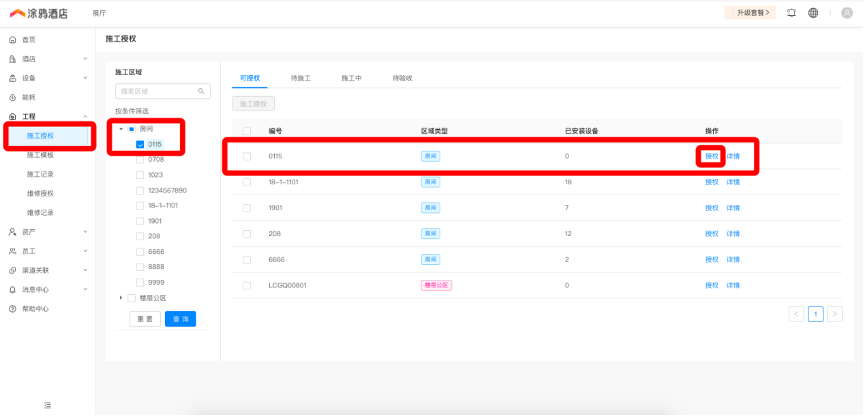Collapse the 房间 tree node arrow
864x416 pixels.
121,129
